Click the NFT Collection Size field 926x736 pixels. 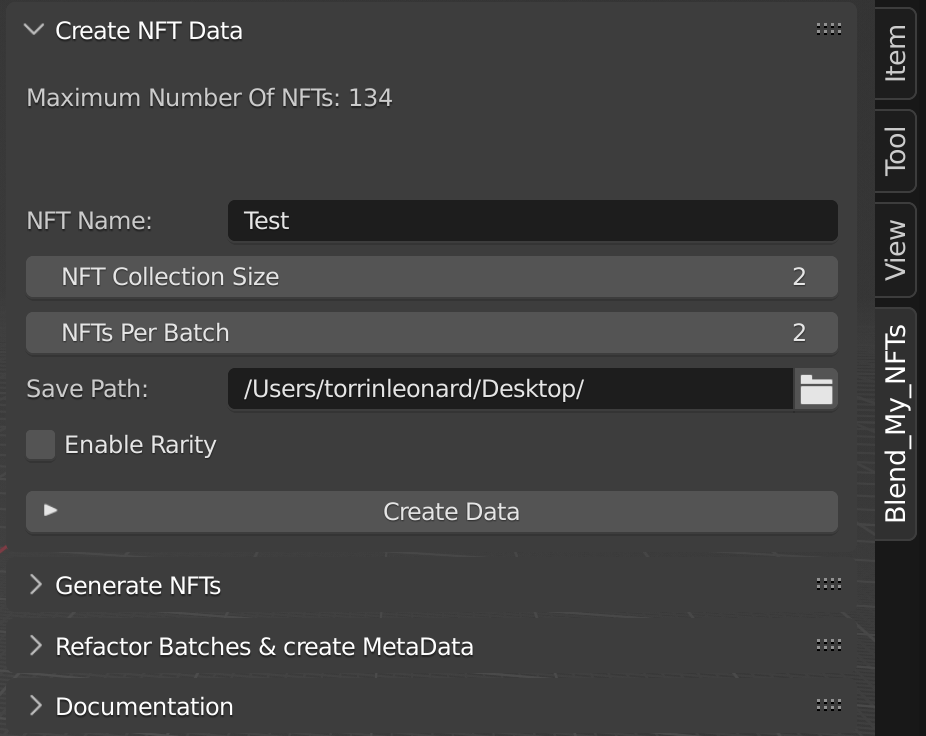(432, 276)
